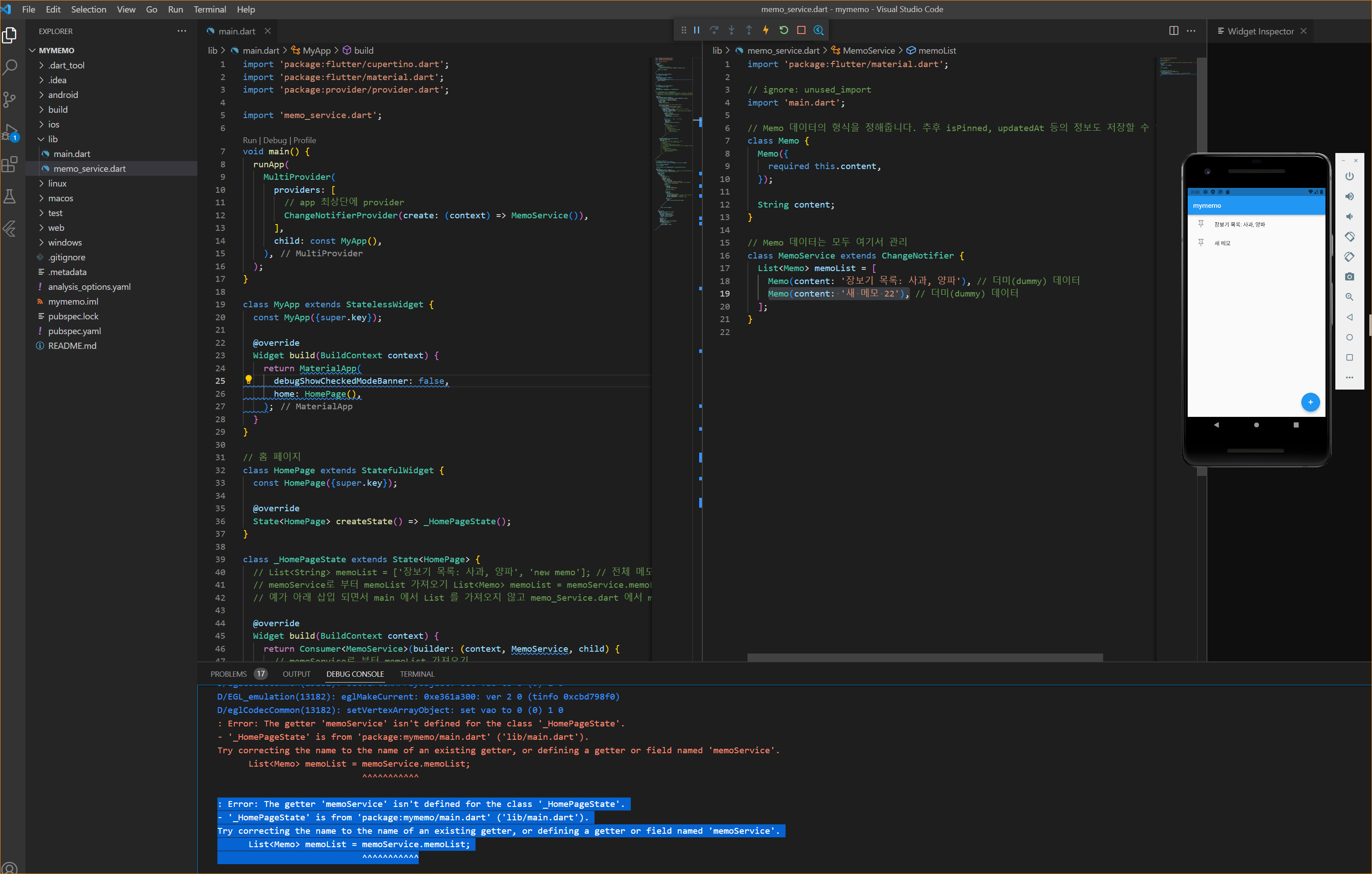Click Step Into in debug toolbar

[x=731, y=30]
